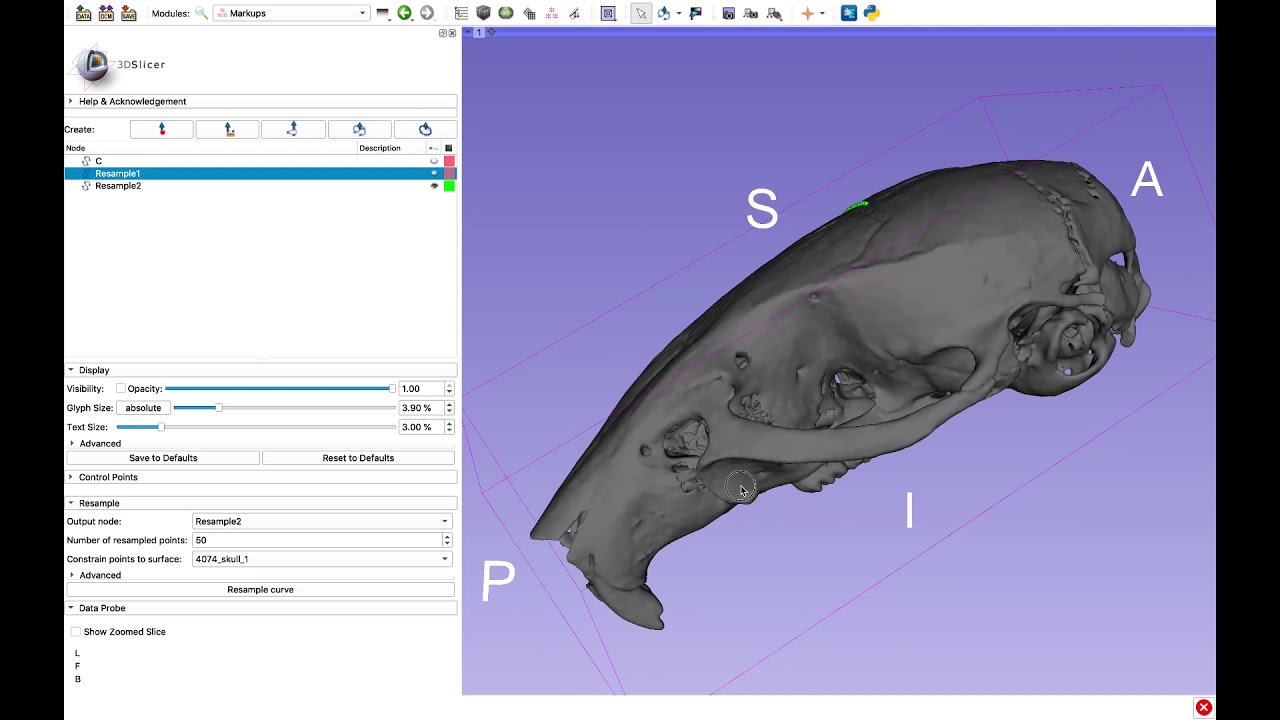Open the load DATA toolbar button
Viewport: 1280px width, 720px height.
[x=83, y=13]
